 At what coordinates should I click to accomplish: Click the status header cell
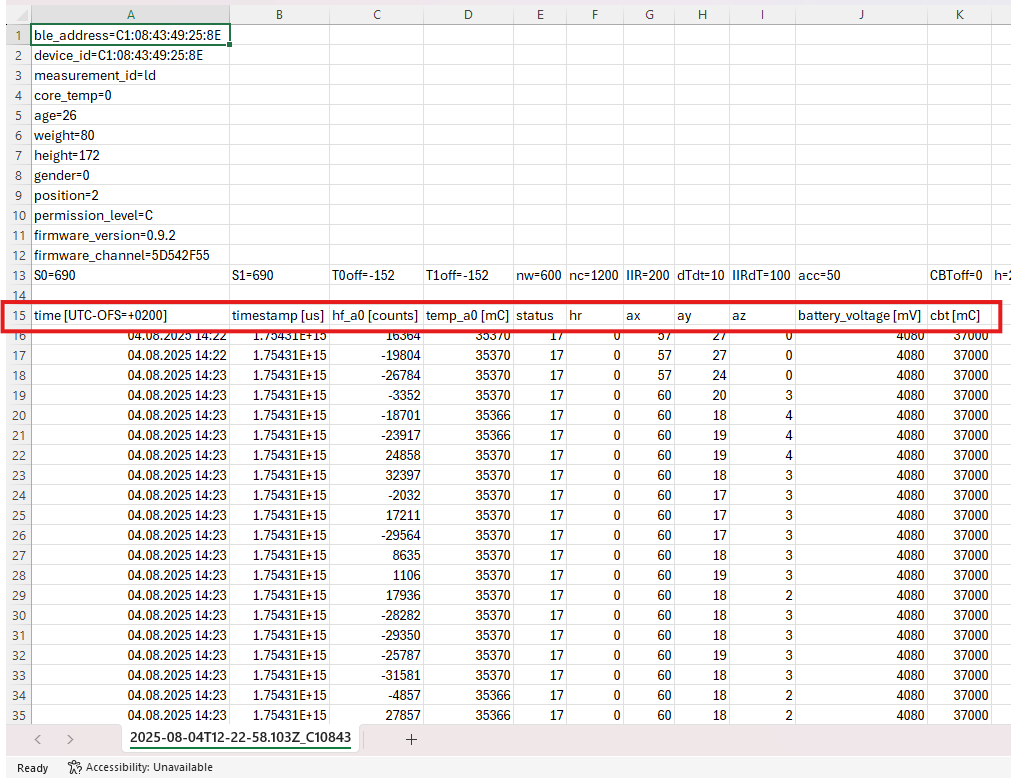coord(540,315)
